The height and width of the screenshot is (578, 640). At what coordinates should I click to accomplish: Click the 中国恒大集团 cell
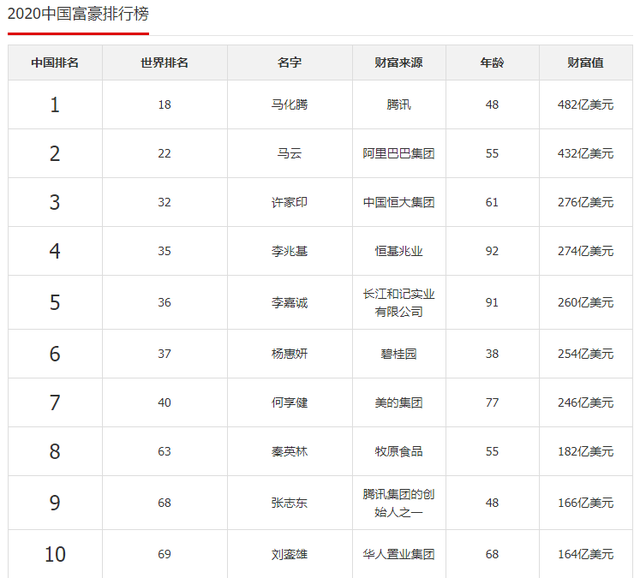click(x=399, y=202)
